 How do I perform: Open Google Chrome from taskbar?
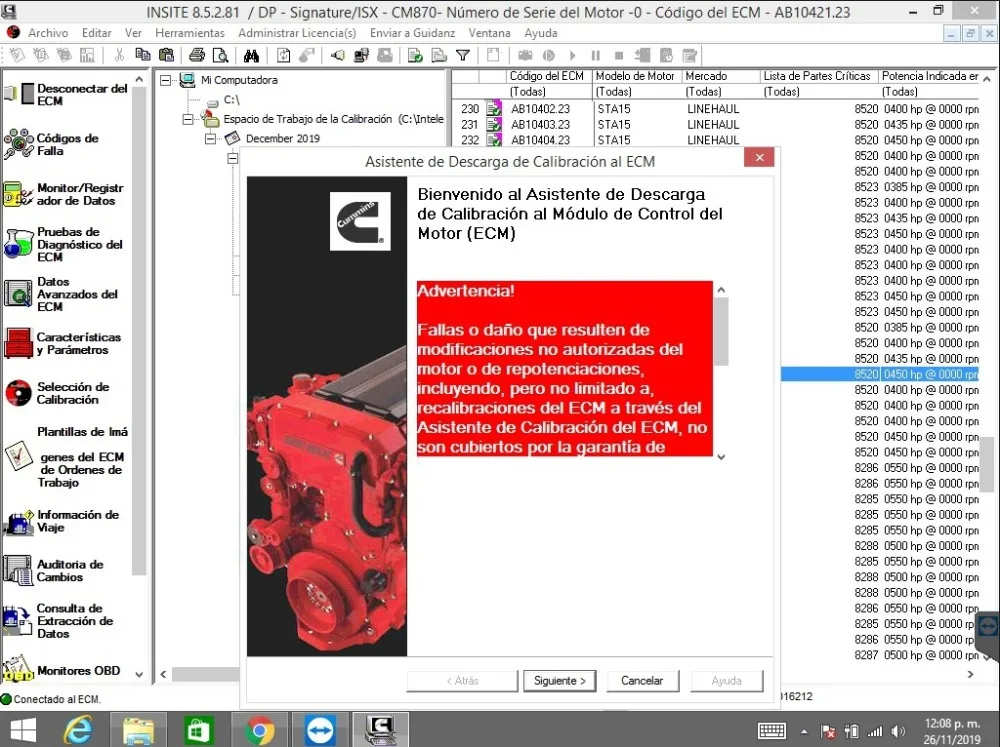coord(259,729)
